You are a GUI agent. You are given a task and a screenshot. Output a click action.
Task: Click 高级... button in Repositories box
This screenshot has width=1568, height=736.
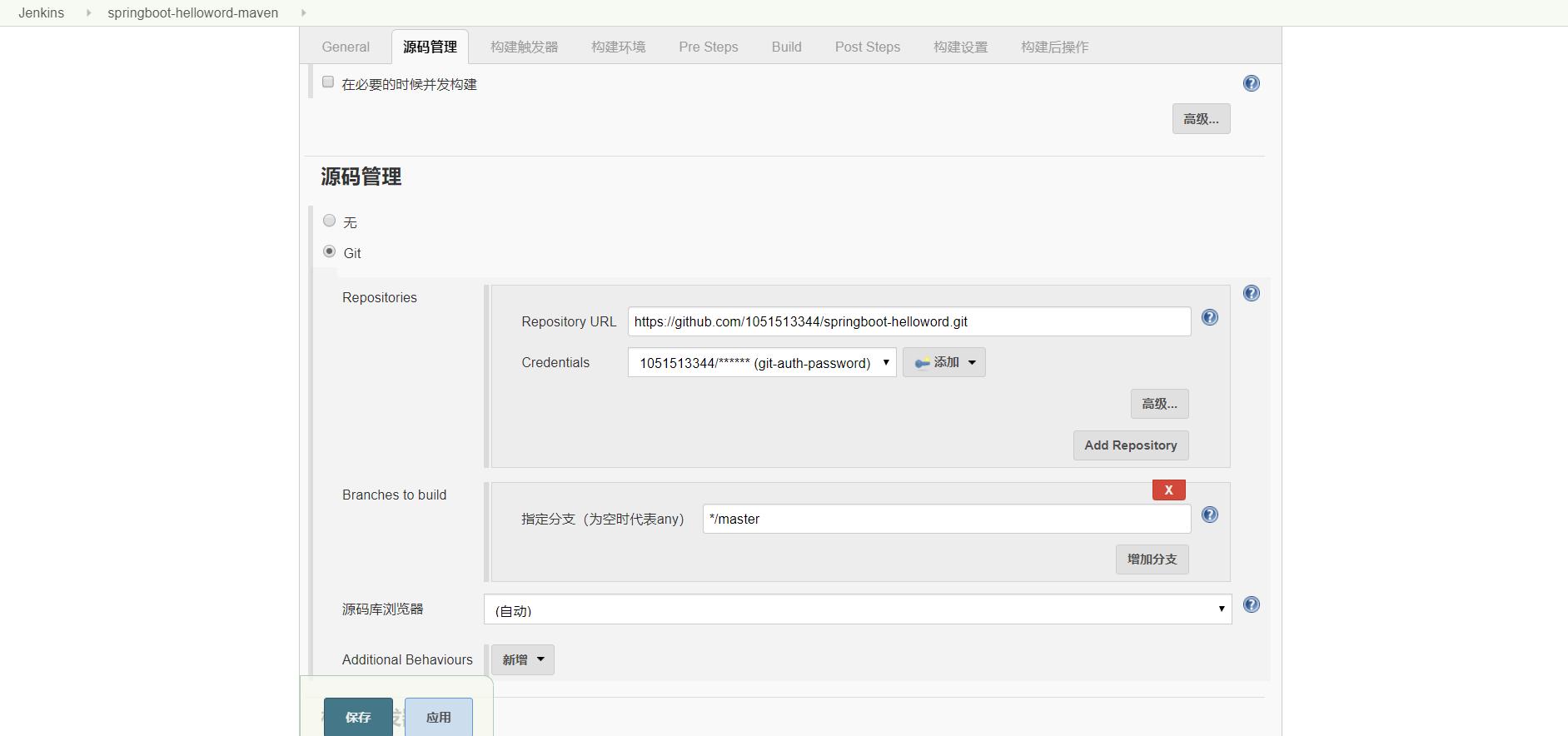pyautogui.click(x=1159, y=404)
